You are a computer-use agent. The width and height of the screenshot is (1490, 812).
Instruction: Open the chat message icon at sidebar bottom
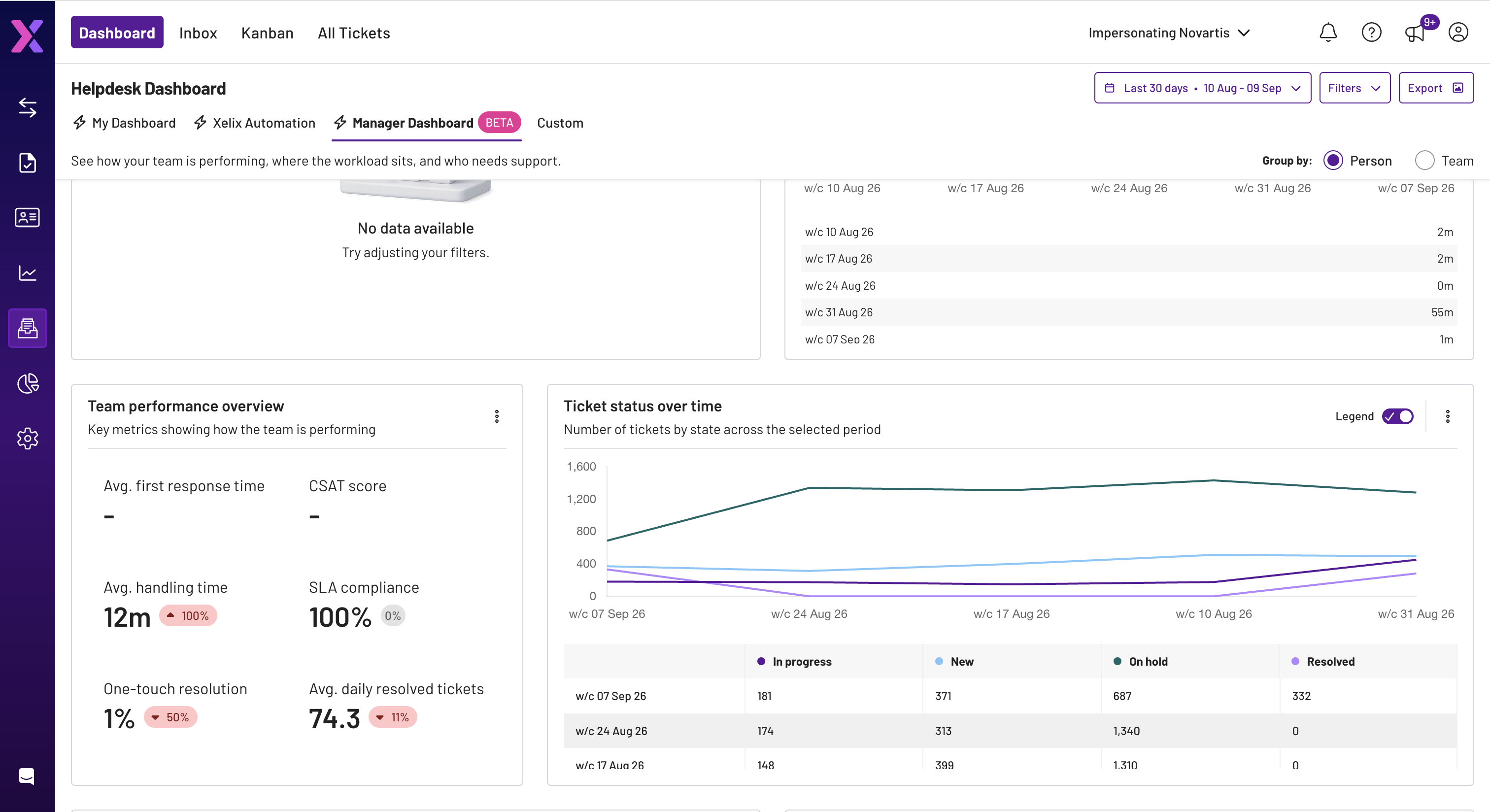pyautogui.click(x=27, y=776)
